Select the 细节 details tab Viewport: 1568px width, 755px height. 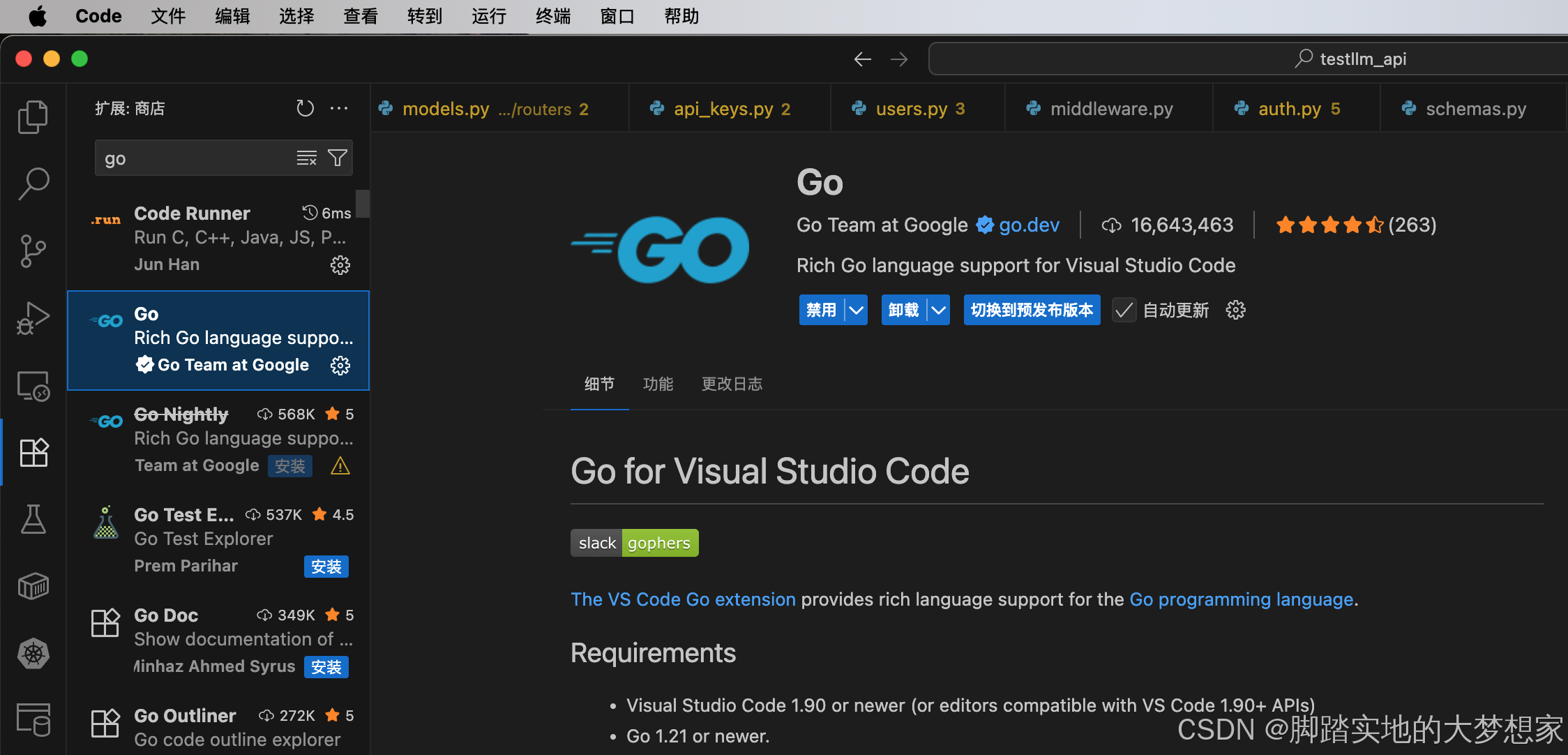point(599,384)
